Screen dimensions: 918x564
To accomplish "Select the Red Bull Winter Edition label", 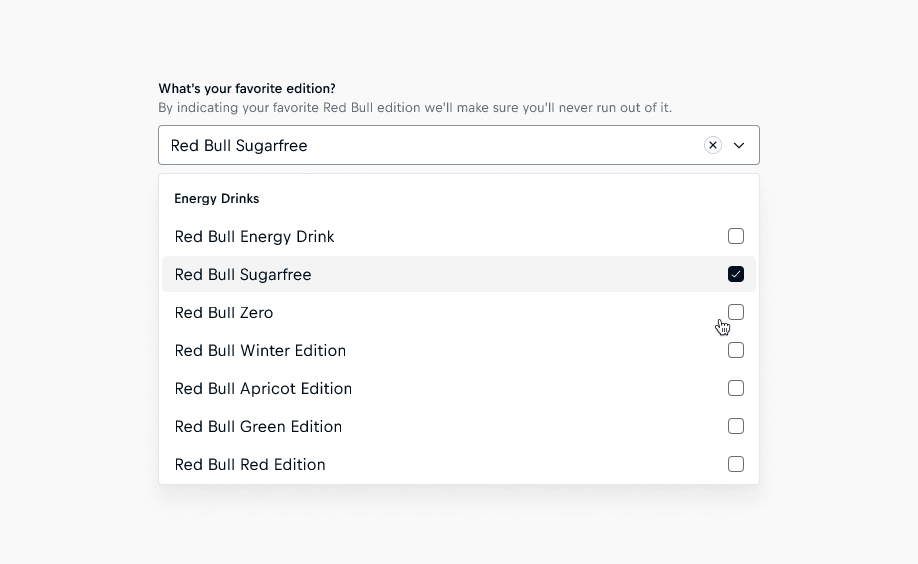I will 261,351.
